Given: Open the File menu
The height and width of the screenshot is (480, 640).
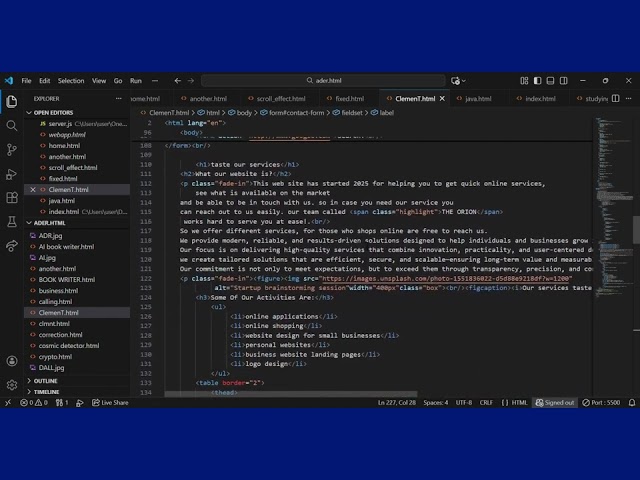Looking at the screenshot, I should [27, 81].
